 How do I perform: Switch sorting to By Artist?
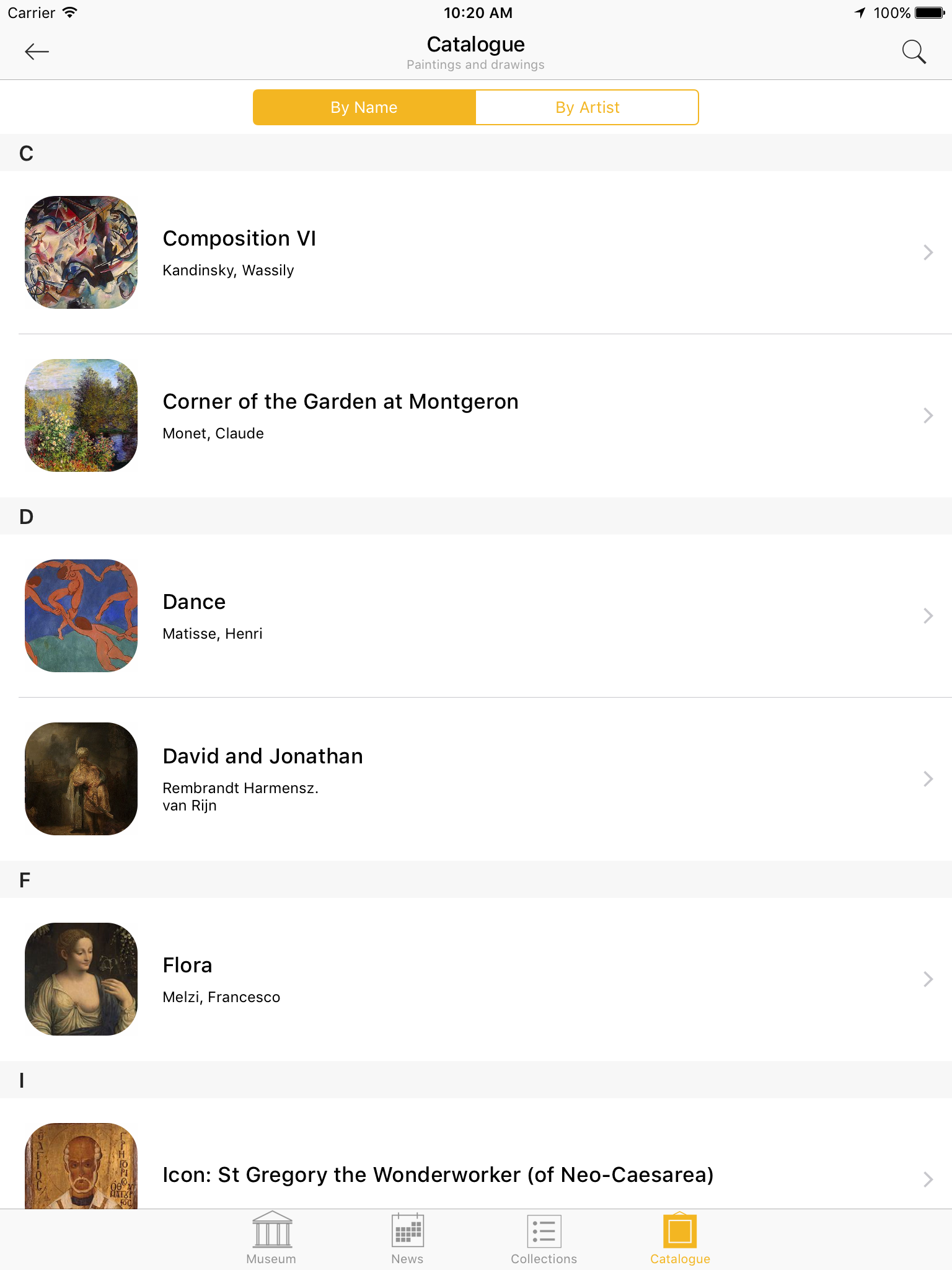point(587,107)
